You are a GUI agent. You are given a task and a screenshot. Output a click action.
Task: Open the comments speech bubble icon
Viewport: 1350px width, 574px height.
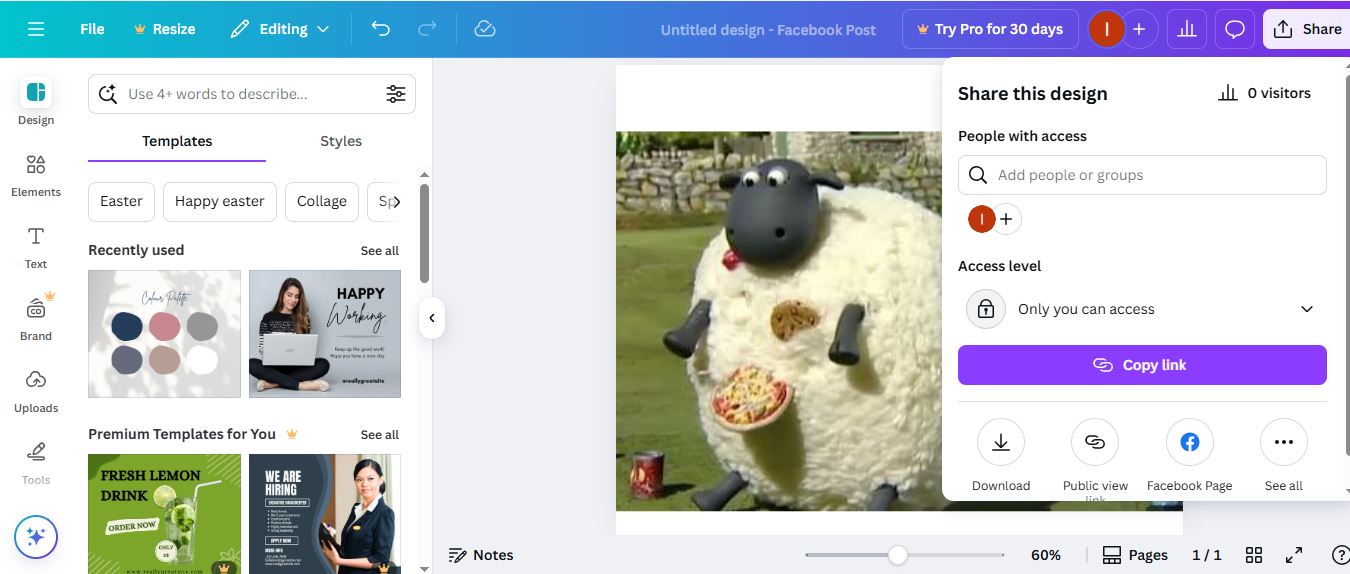point(1235,29)
